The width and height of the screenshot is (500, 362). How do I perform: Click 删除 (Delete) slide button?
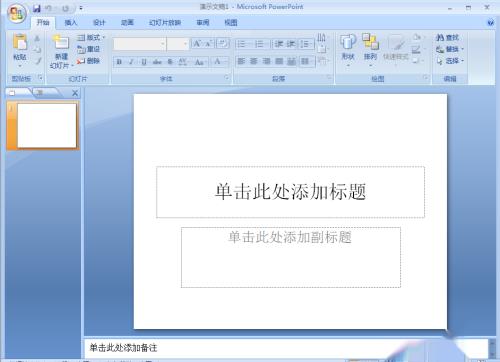tap(89, 61)
